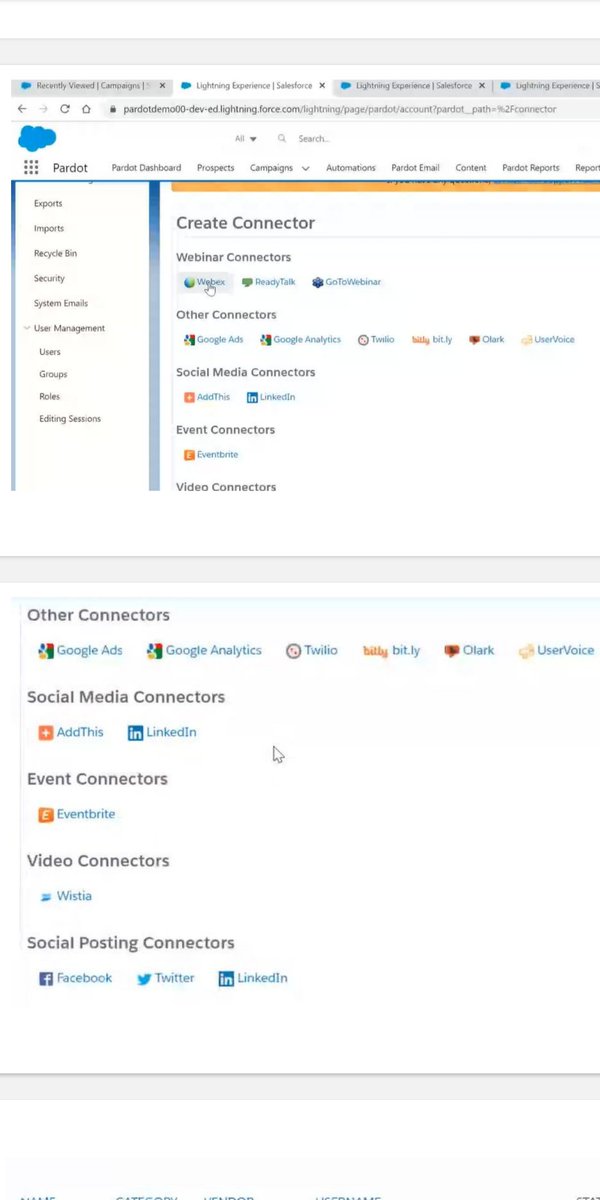Go back with the browser back arrow
This screenshot has height=1200, width=600.
(x=22, y=109)
